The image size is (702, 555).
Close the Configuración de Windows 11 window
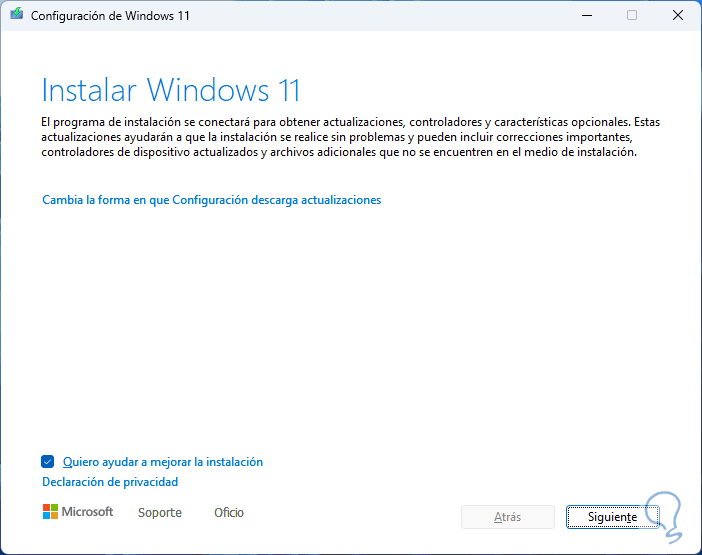pyautogui.click(x=678, y=15)
